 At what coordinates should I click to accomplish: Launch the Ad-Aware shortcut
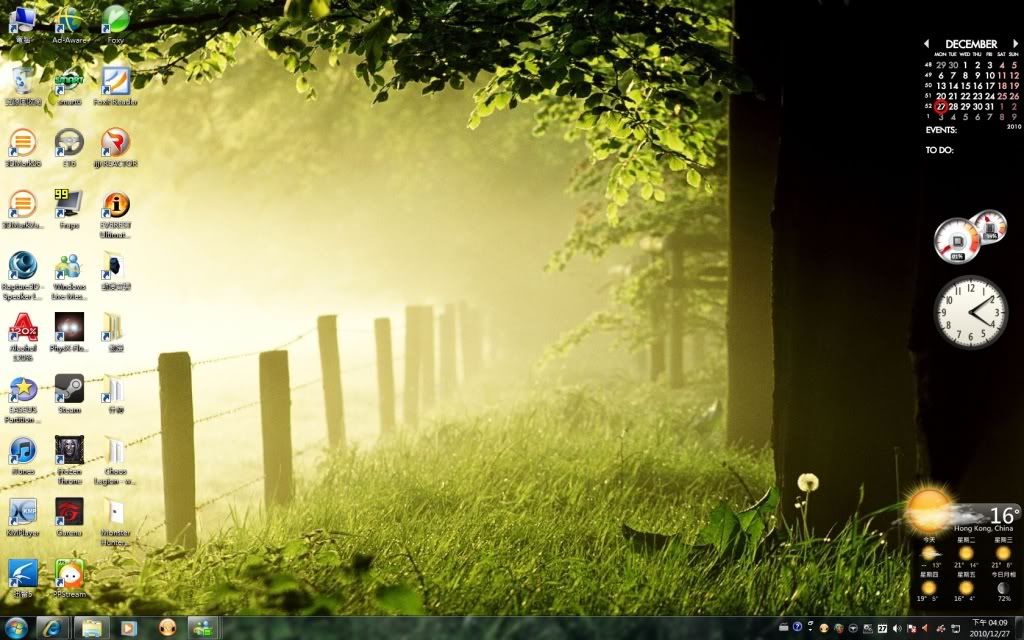(x=69, y=20)
